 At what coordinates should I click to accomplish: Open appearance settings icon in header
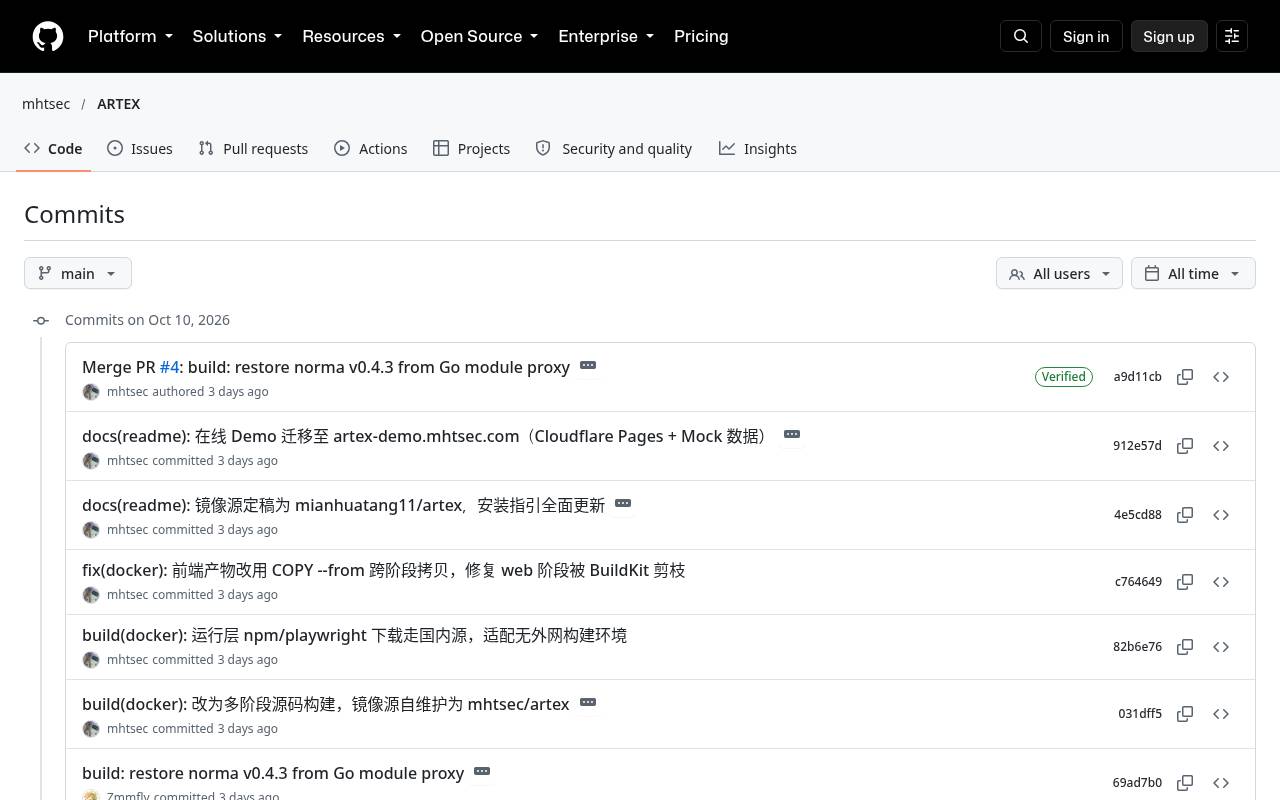tap(1232, 36)
